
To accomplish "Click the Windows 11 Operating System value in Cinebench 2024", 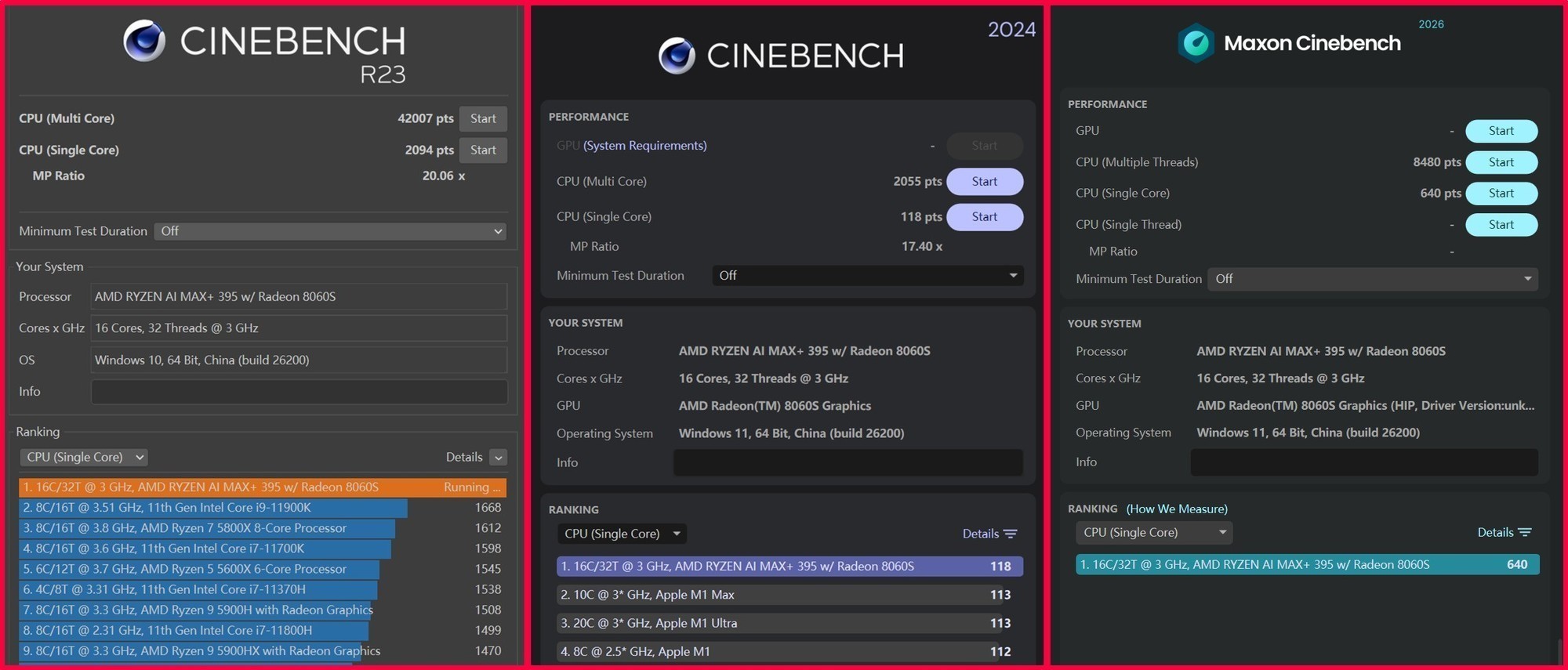I will point(791,433).
